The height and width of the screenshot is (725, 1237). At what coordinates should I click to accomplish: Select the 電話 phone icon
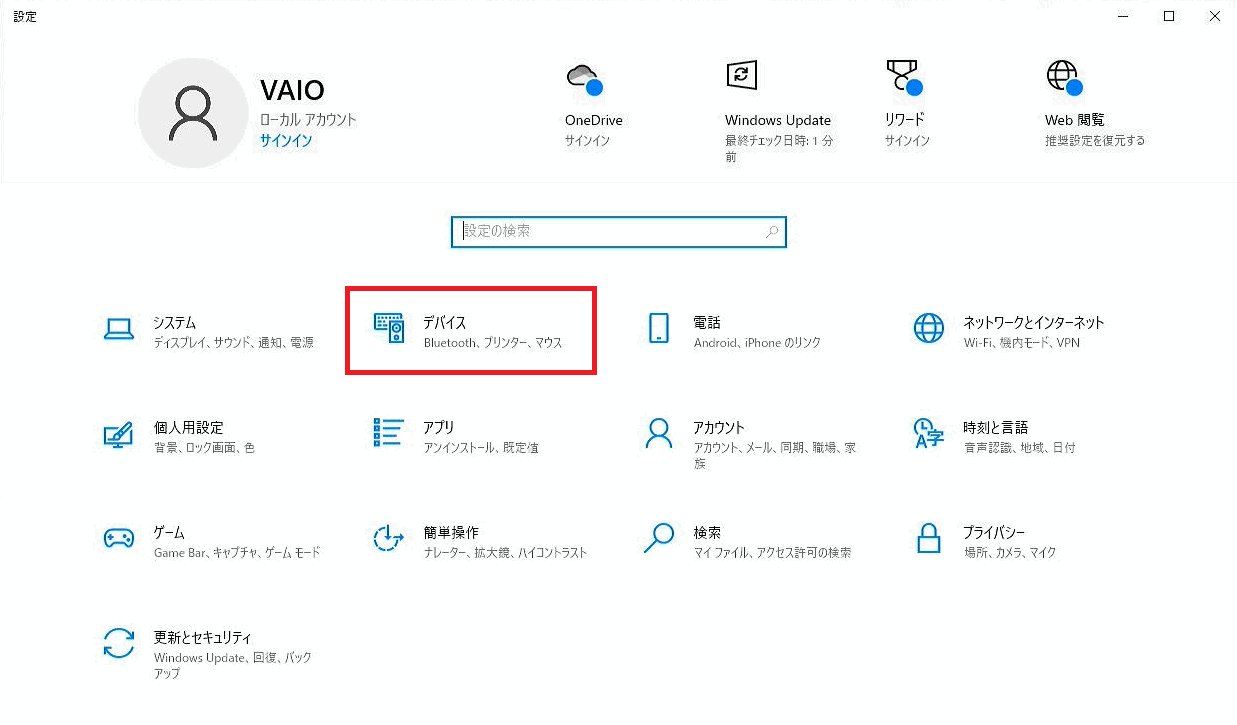659,328
